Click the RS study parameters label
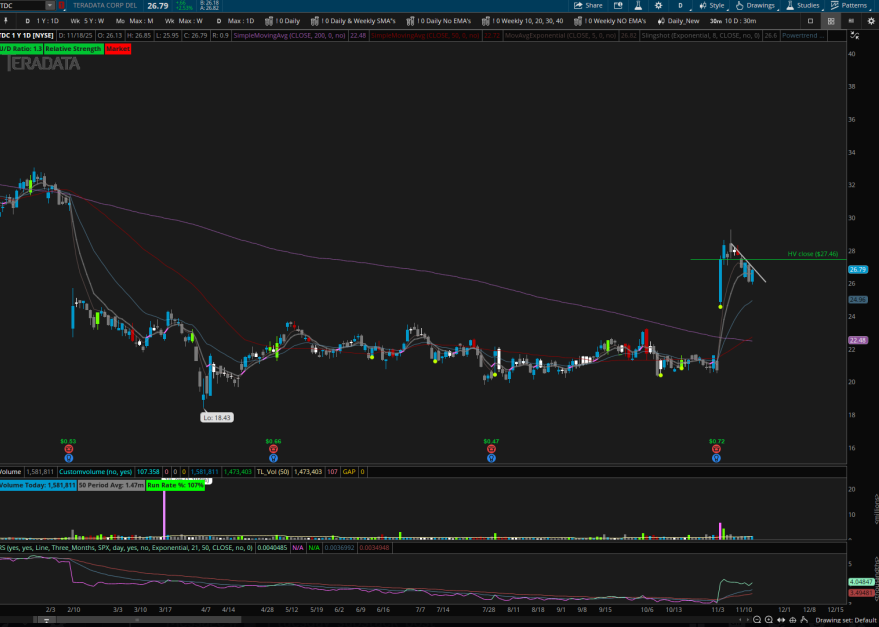The width and height of the screenshot is (879, 627). 127,547
